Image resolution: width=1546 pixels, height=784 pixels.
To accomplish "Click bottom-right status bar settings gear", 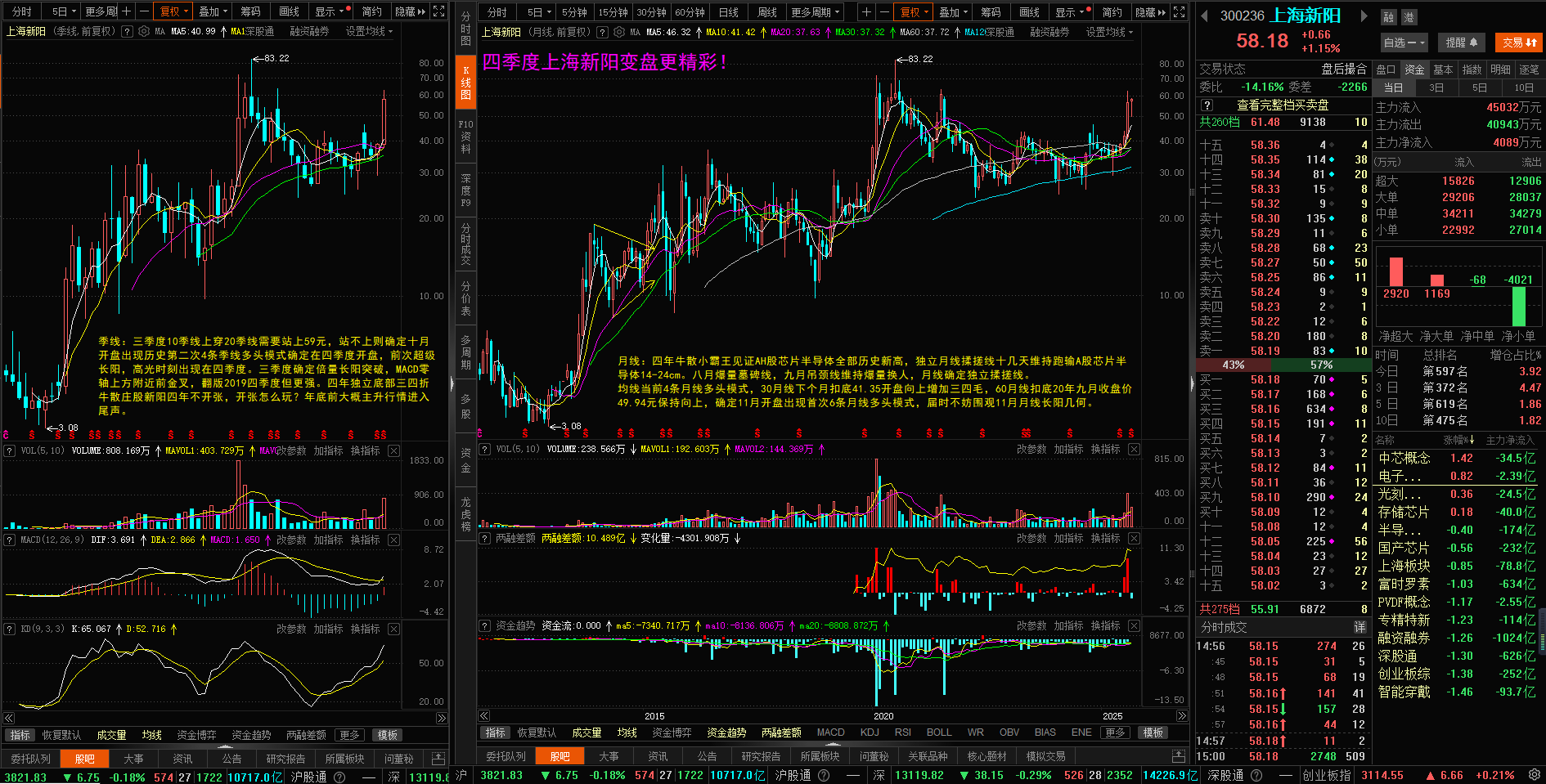I will point(1535,775).
